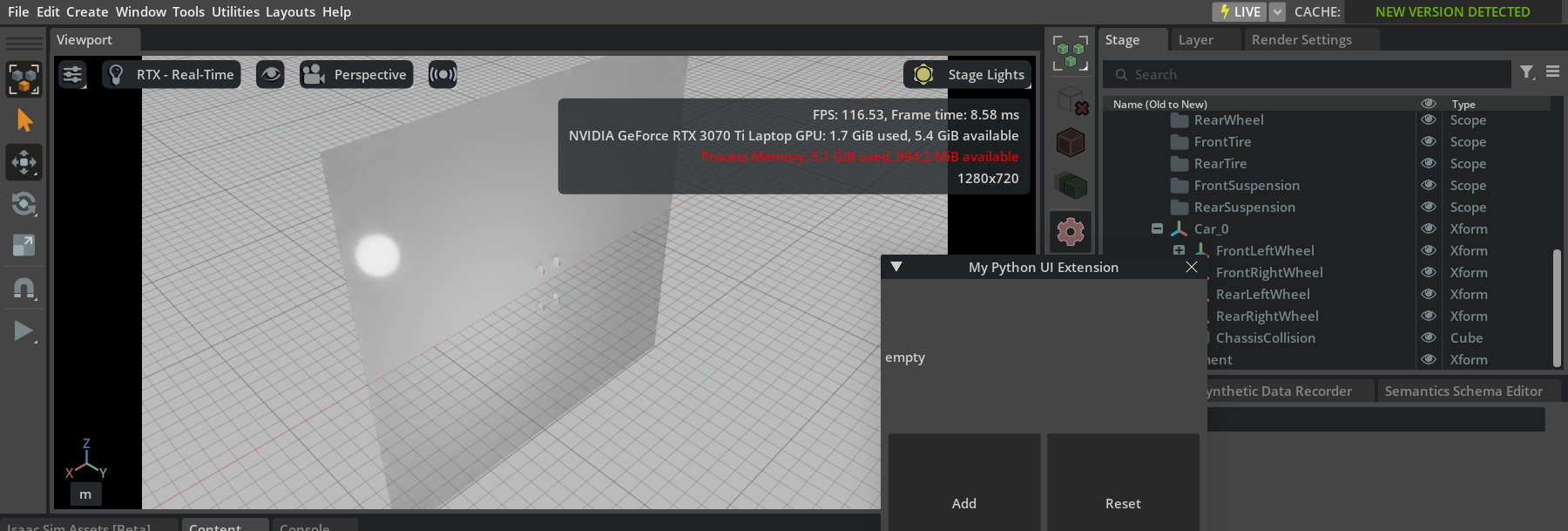
Task: Switch to the Render Settings tab
Action: point(1301,40)
